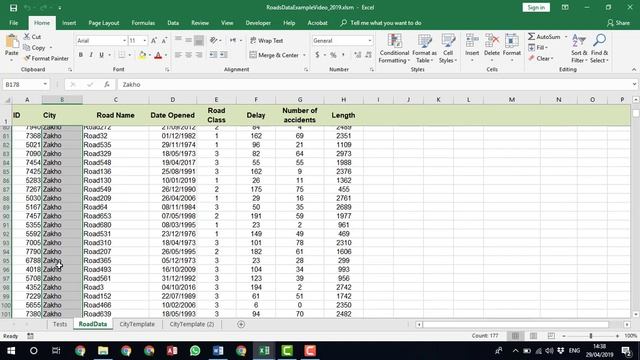Open Format as Table
Viewport: 640px width, 360px height.
(424, 49)
